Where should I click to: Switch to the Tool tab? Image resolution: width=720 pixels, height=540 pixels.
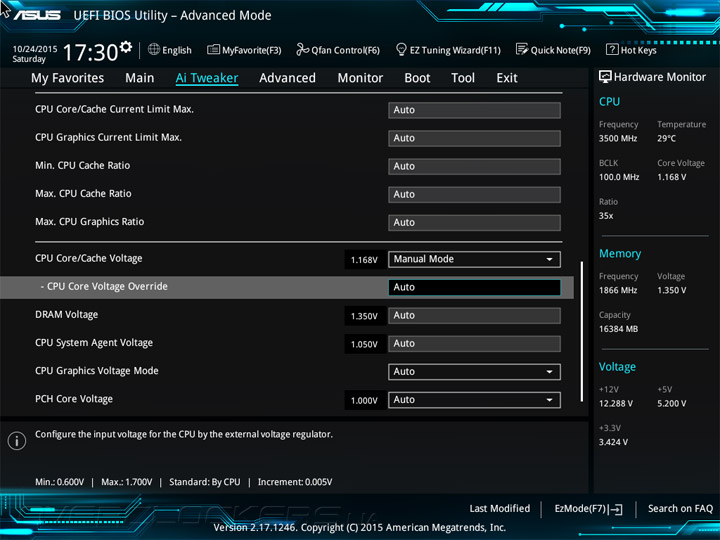[x=463, y=78]
